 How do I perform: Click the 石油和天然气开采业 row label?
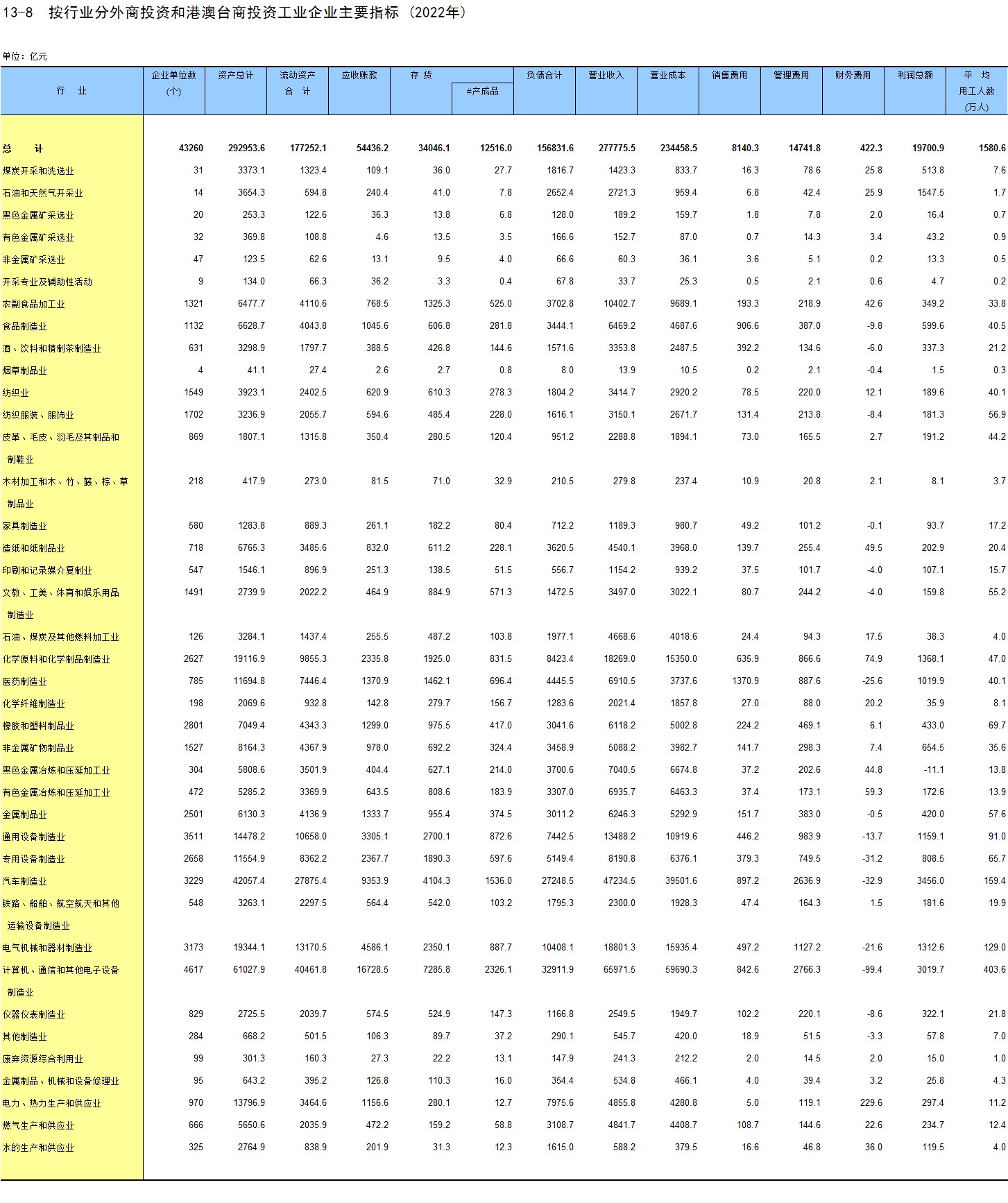(x=43, y=193)
